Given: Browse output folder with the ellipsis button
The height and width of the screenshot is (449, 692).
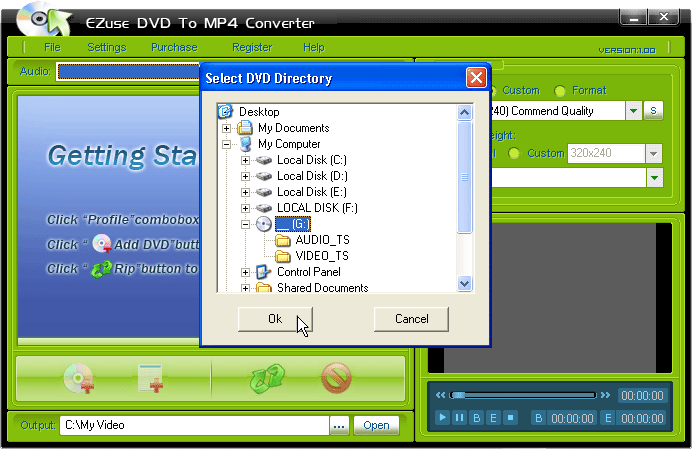Looking at the screenshot, I should point(339,426).
